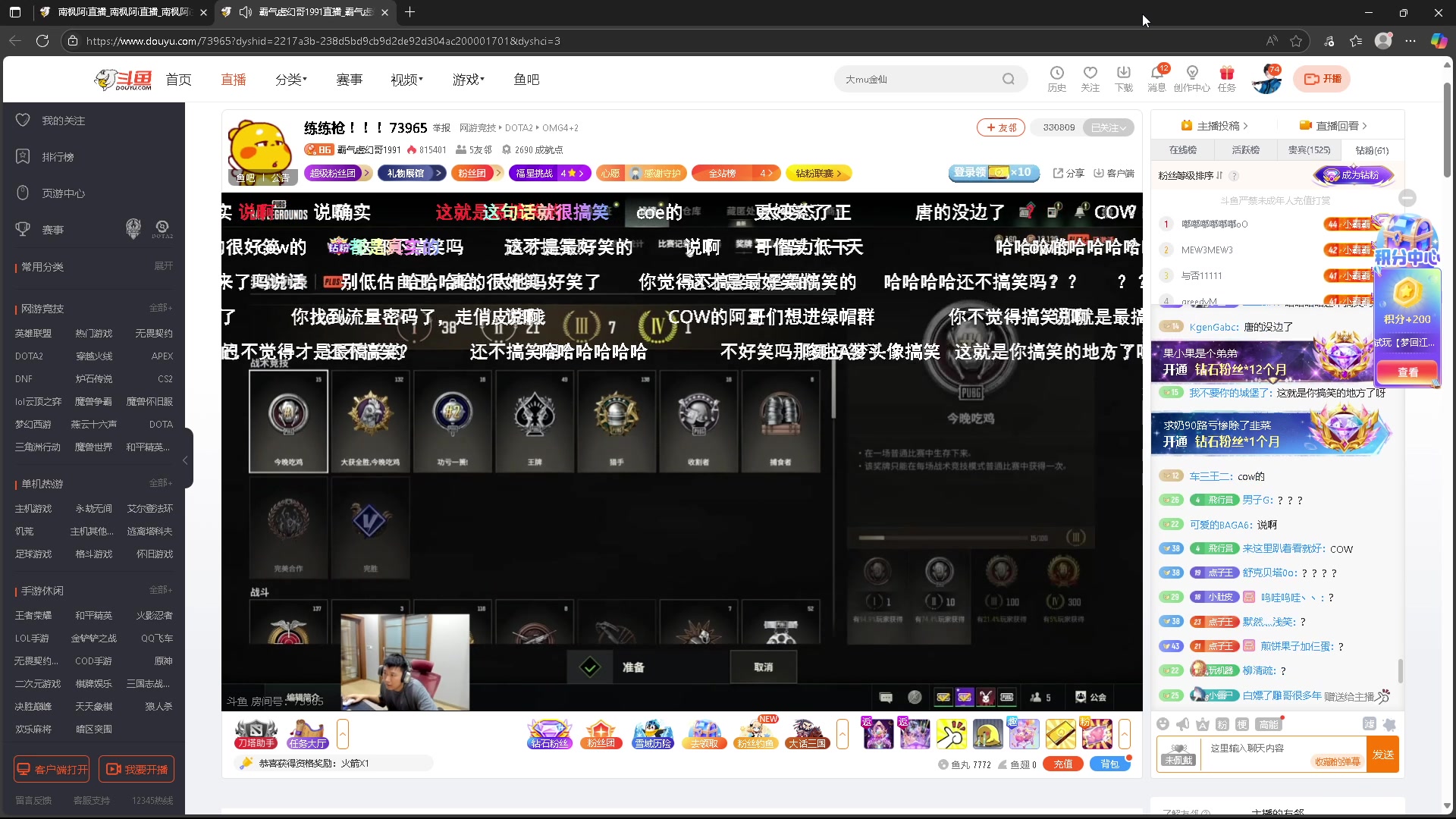Viewport: 1456px width, 819px height.
Task: Open 鱼吧 in top navigation
Action: pyautogui.click(x=526, y=80)
